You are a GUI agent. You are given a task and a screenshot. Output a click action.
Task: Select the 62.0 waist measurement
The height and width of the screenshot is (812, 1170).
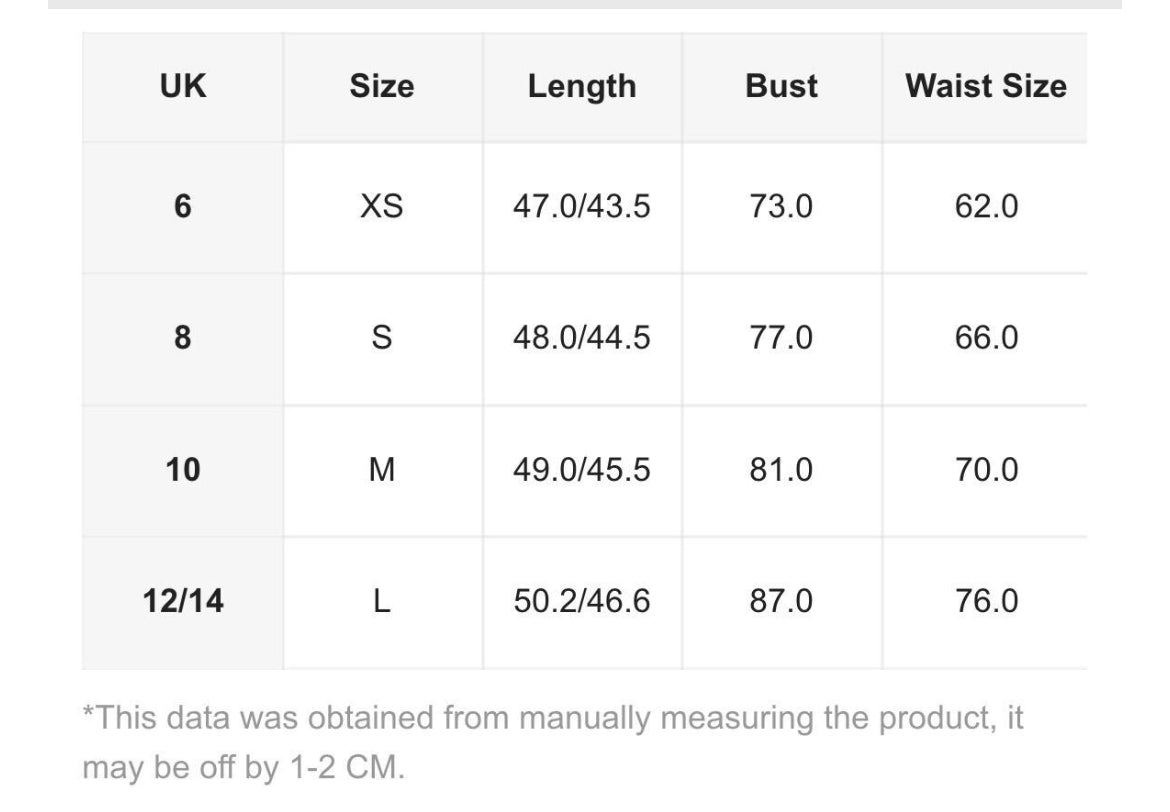(x=986, y=206)
